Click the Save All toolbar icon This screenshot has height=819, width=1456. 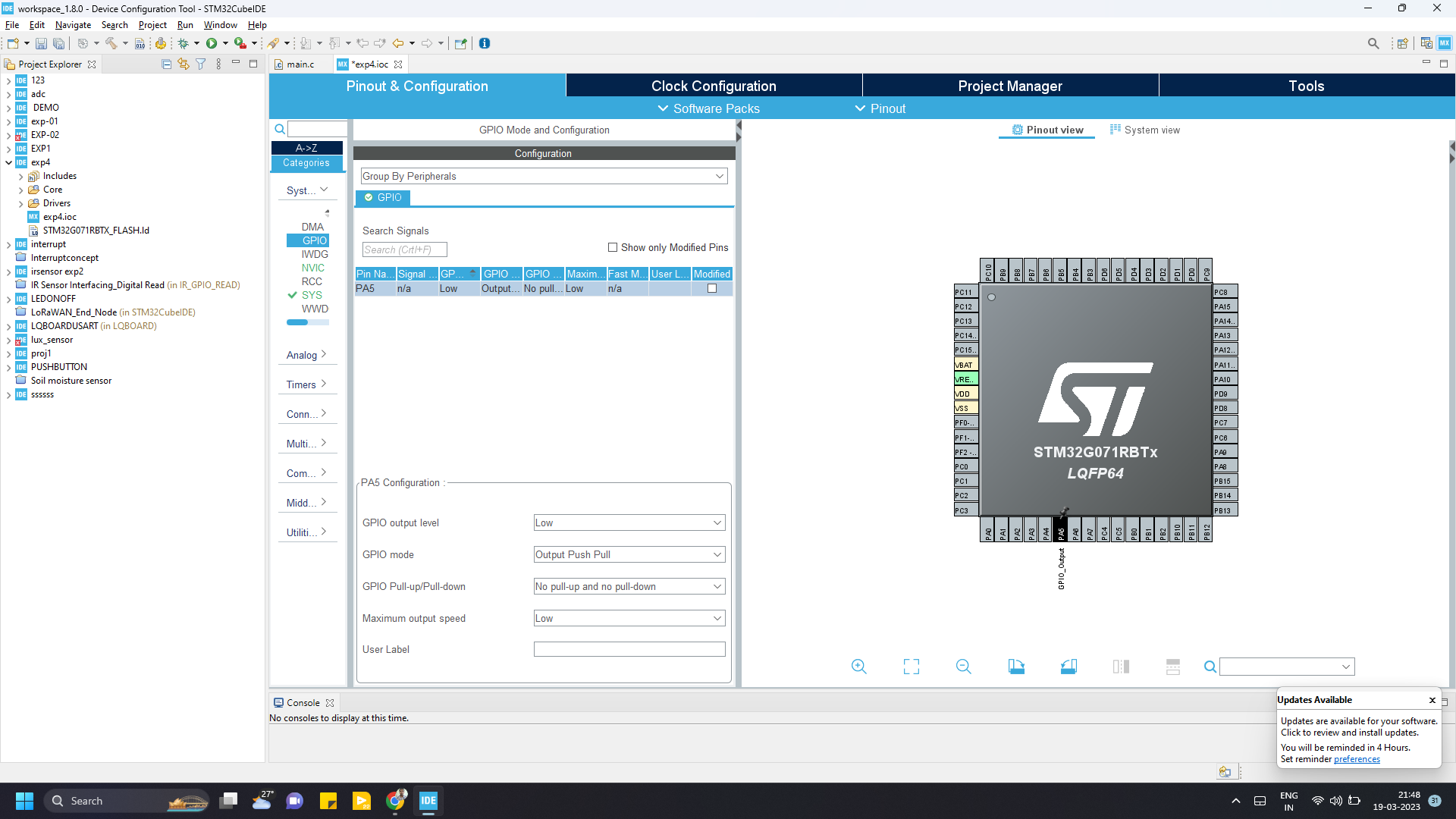click(58, 43)
